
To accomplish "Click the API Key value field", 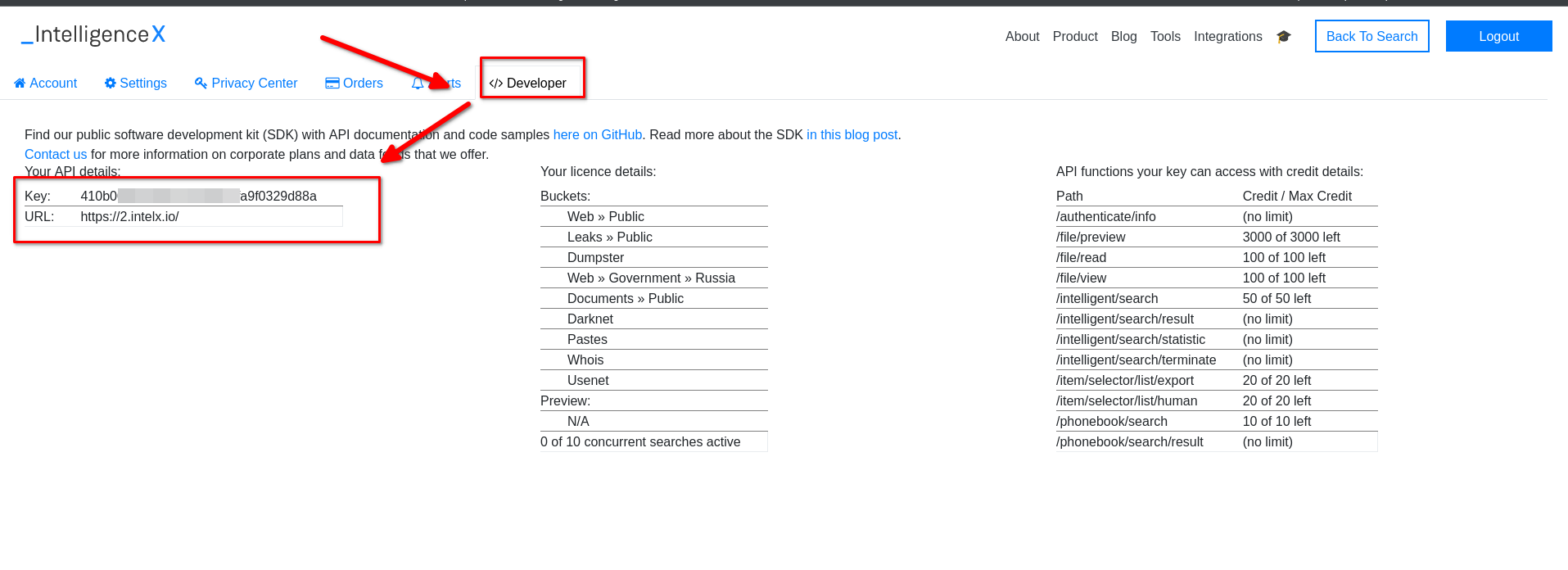I will [198, 197].
